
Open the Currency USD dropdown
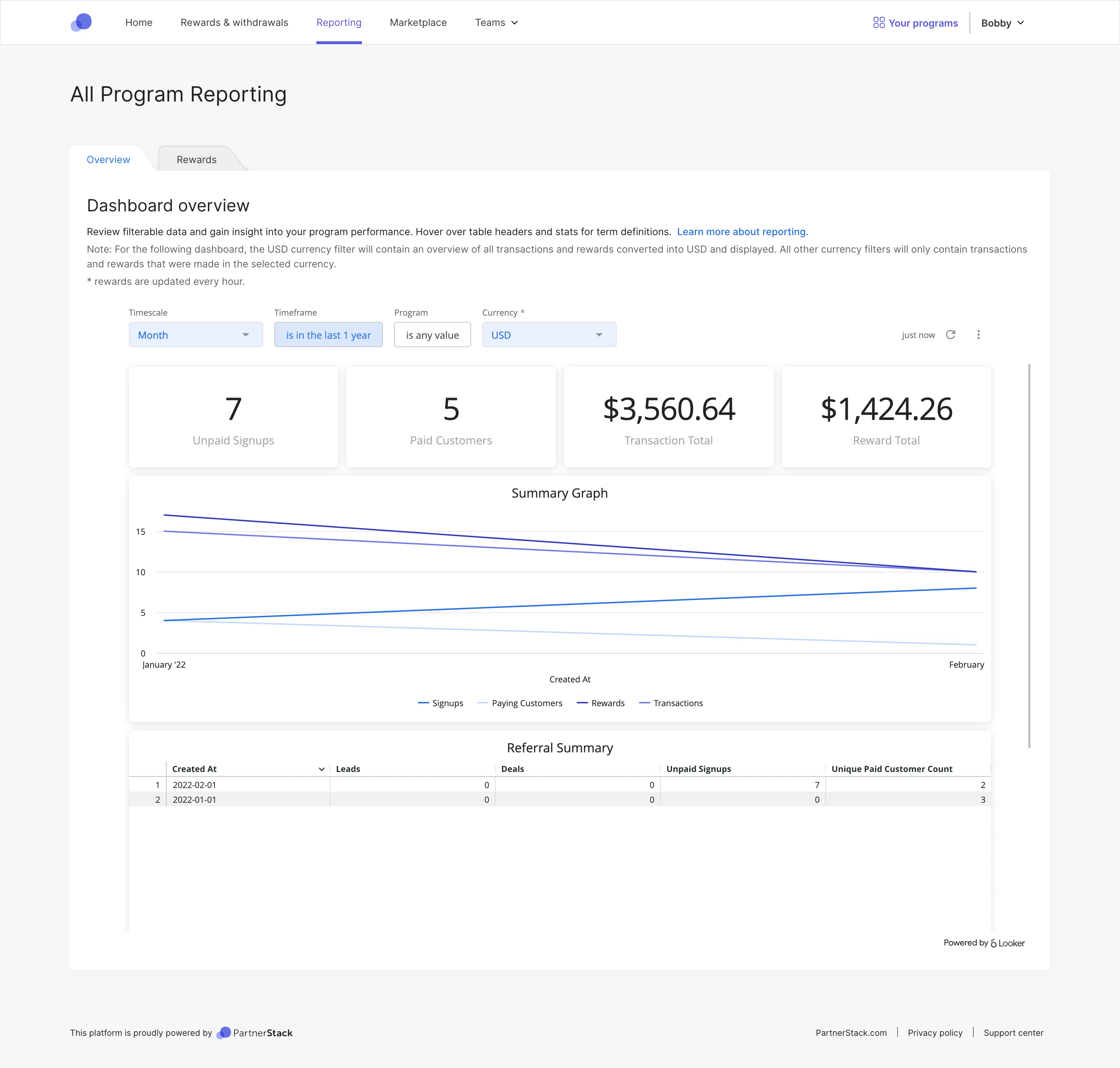tap(548, 335)
